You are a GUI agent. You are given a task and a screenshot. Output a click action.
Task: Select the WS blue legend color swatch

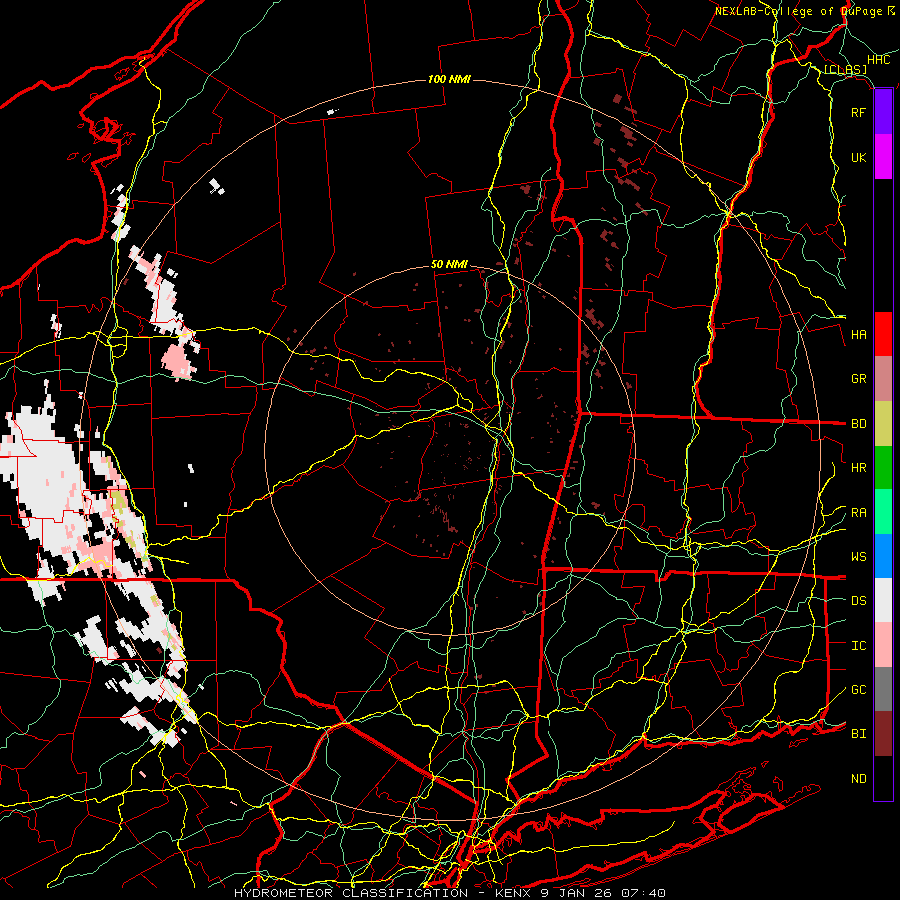coord(883,556)
